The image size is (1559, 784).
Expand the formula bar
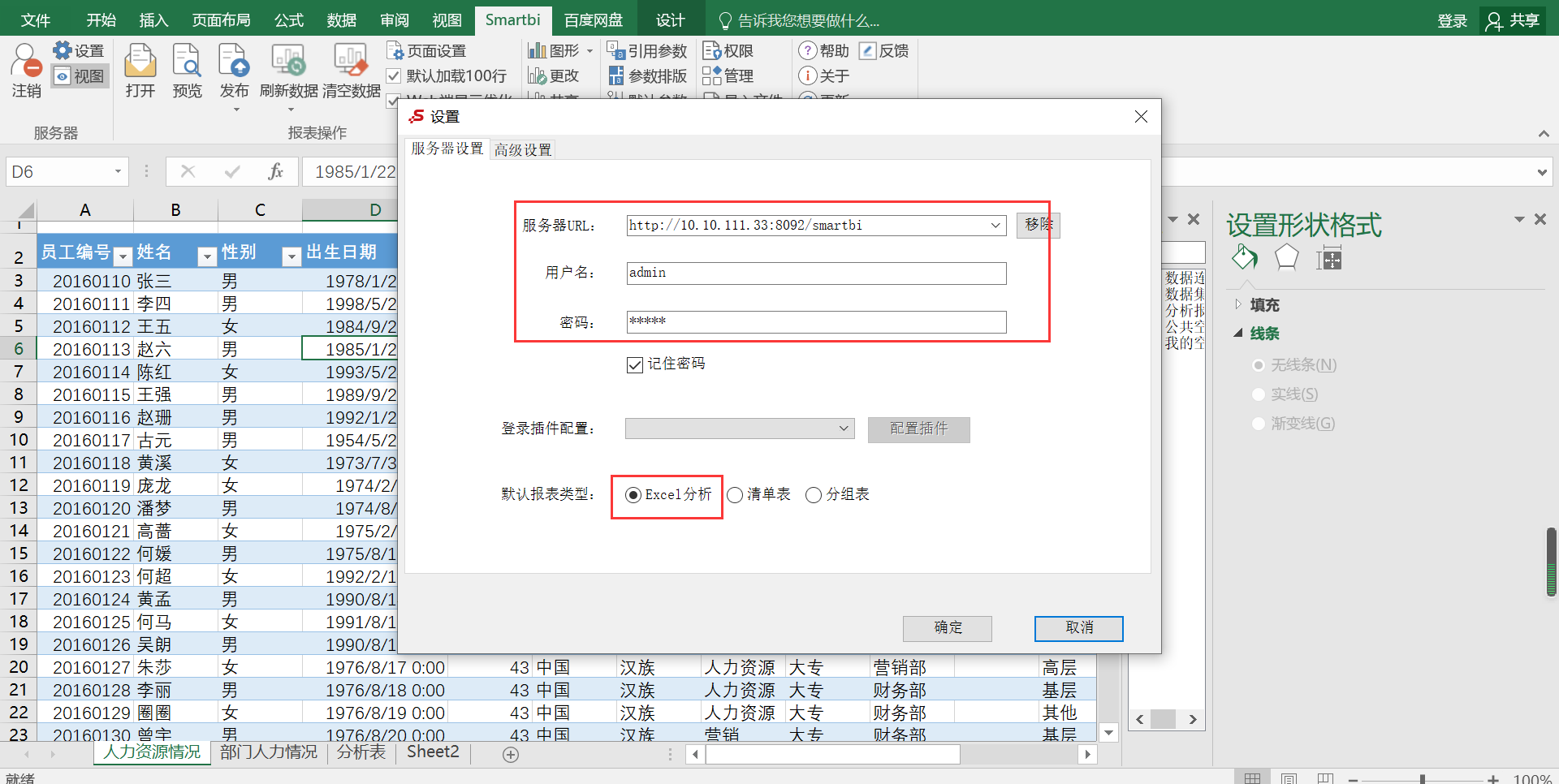pos(1542,172)
